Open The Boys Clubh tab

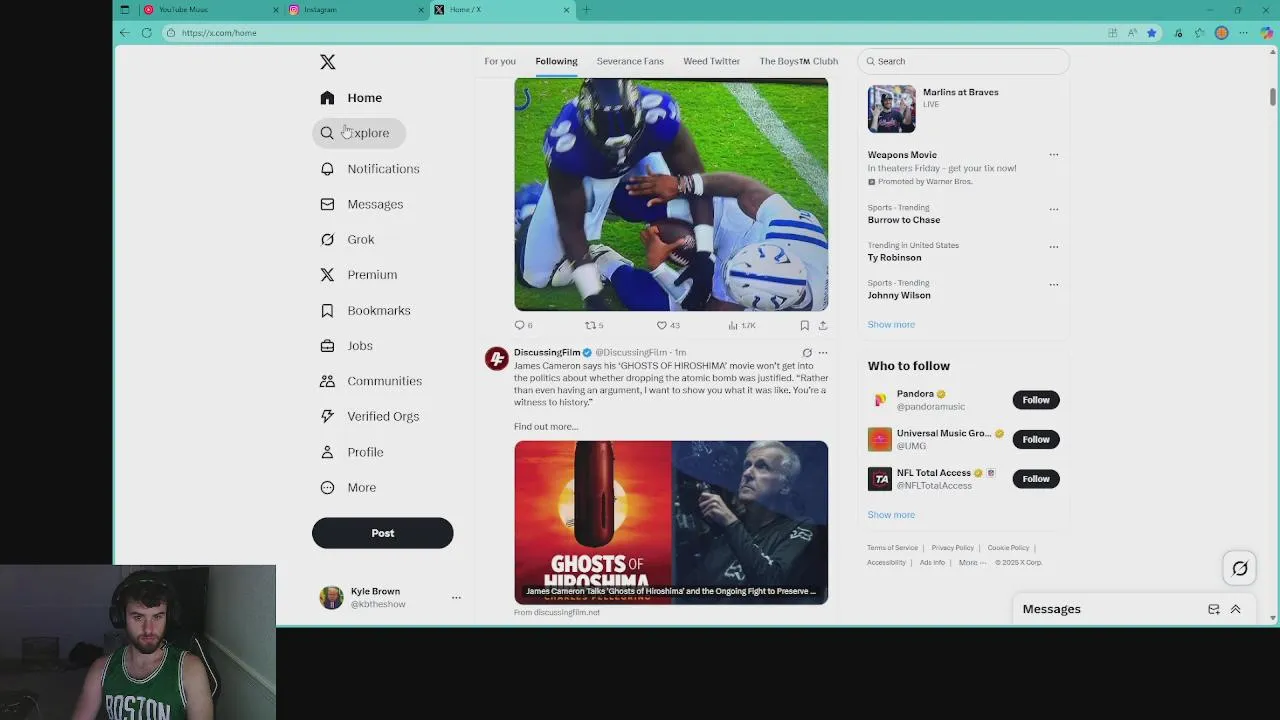tap(798, 61)
